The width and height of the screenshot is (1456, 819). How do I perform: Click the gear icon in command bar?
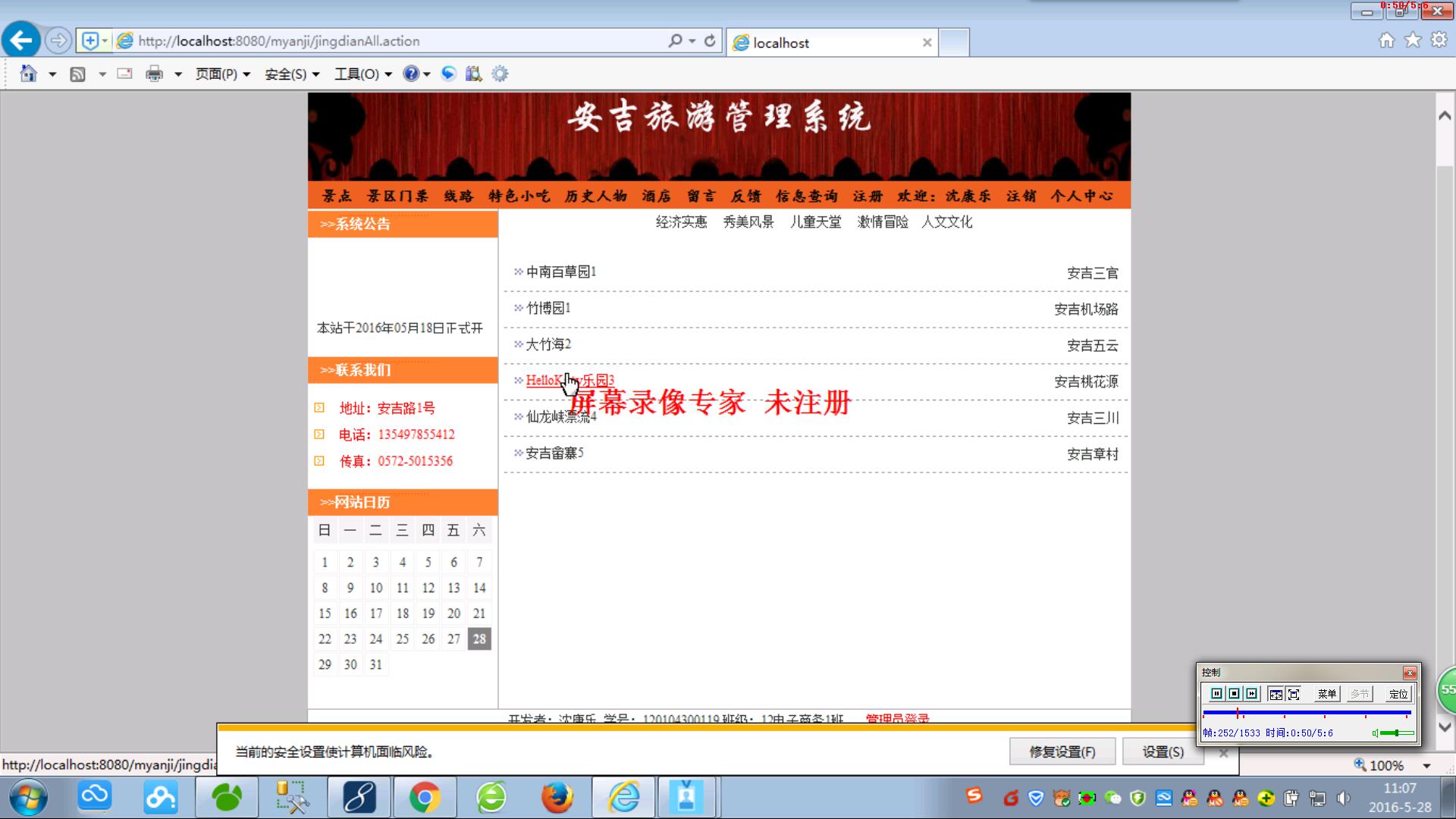pos(500,74)
